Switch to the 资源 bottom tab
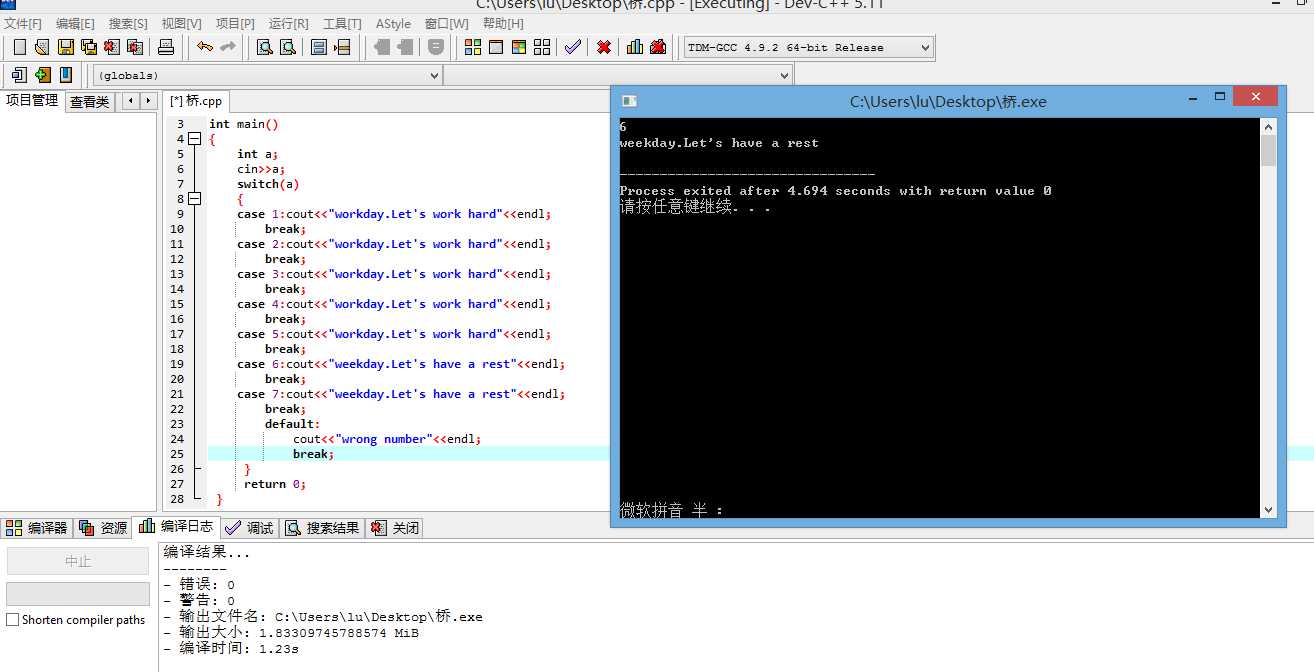 pyautogui.click(x=104, y=527)
